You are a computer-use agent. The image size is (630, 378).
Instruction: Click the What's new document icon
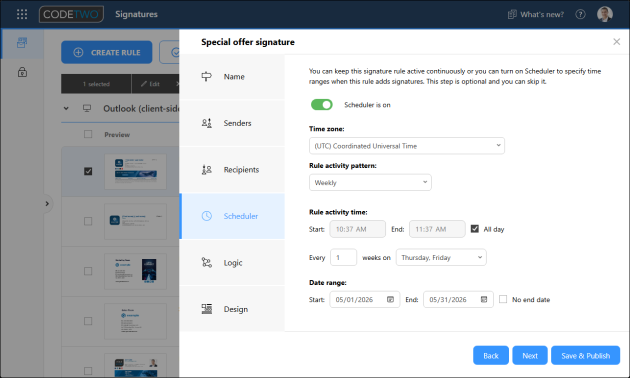point(512,14)
